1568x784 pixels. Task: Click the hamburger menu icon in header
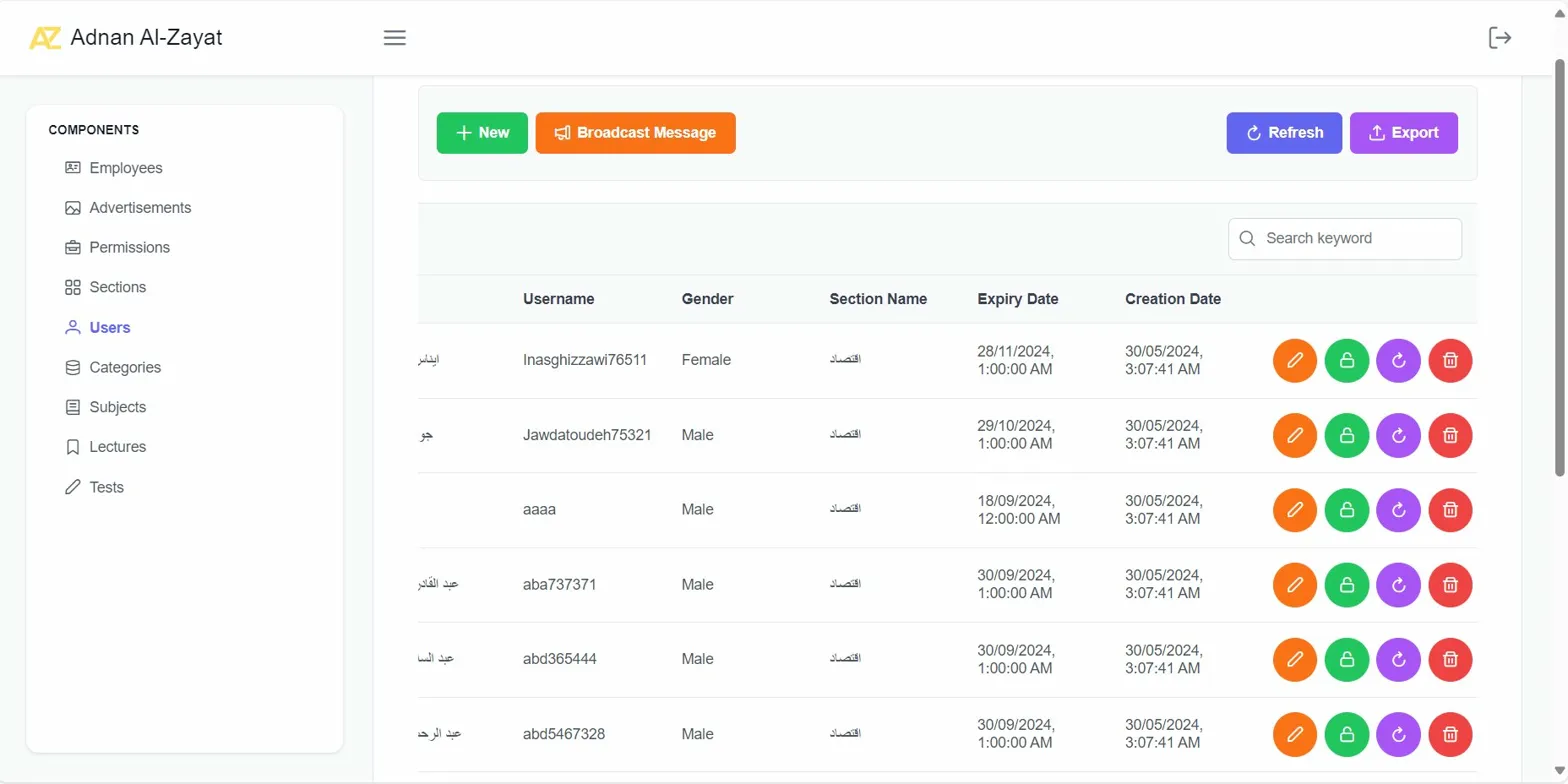[x=395, y=38]
